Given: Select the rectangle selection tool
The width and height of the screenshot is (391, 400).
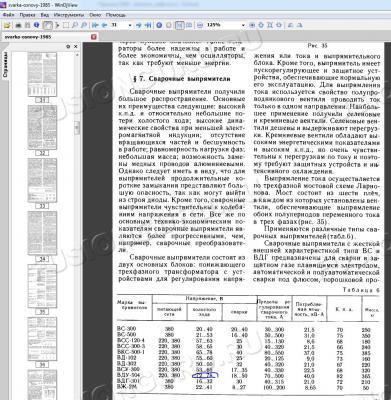Looking at the screenshot, I should click(x=66, y=25).
